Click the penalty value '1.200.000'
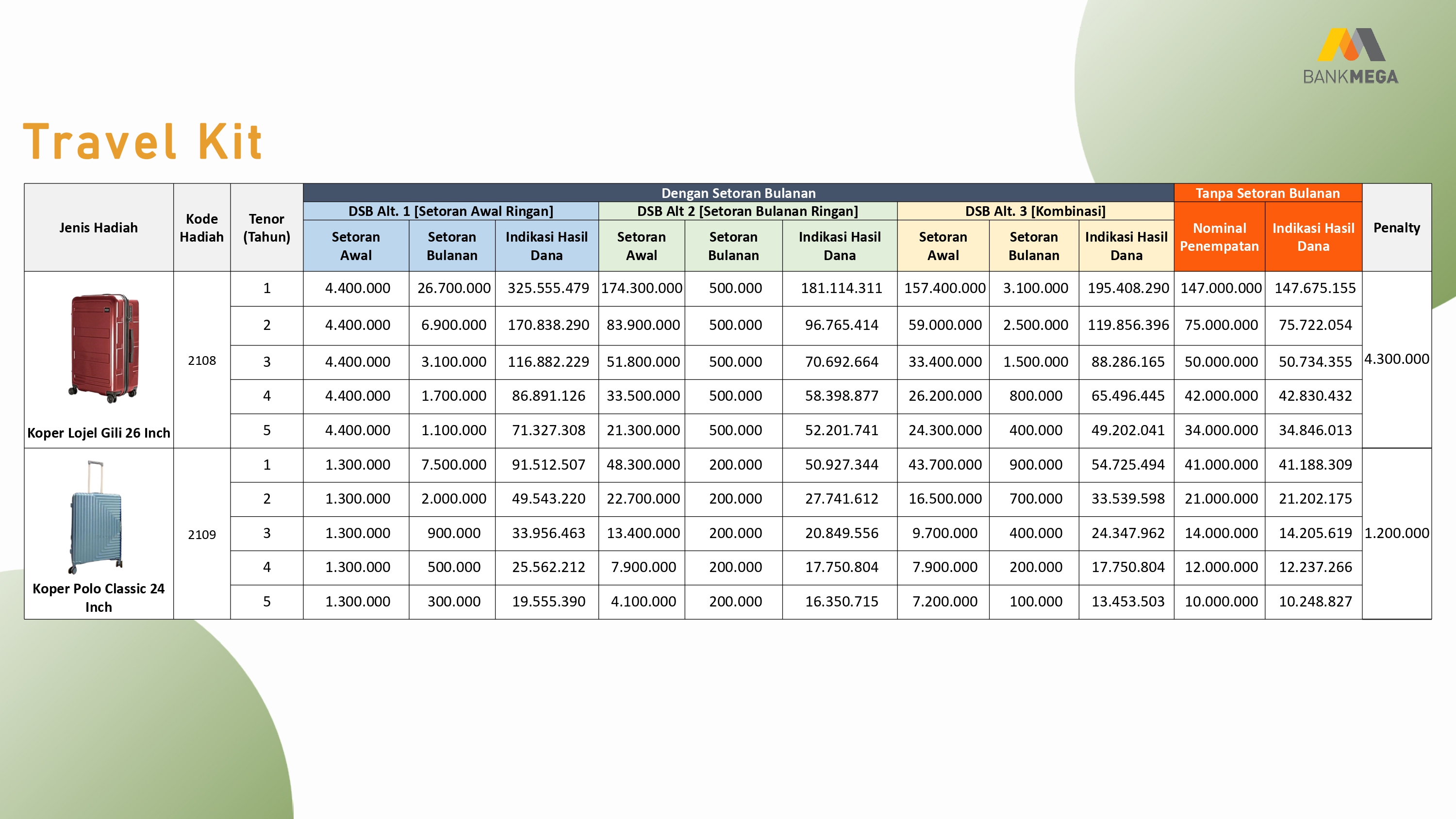The height and width of the screenshot is (819, 1456). pyautogui.click(x=1397, y=533)
